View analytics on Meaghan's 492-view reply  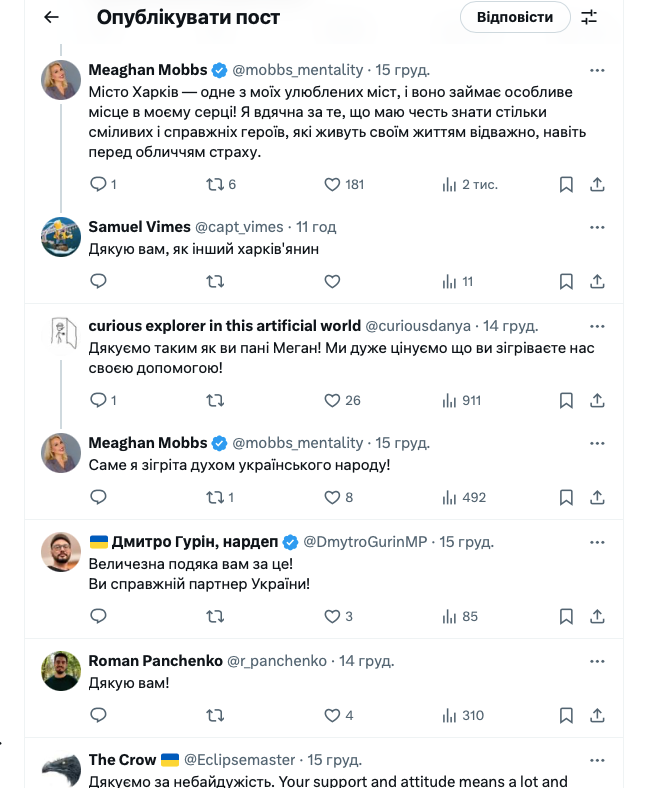(x=449, y=497)
